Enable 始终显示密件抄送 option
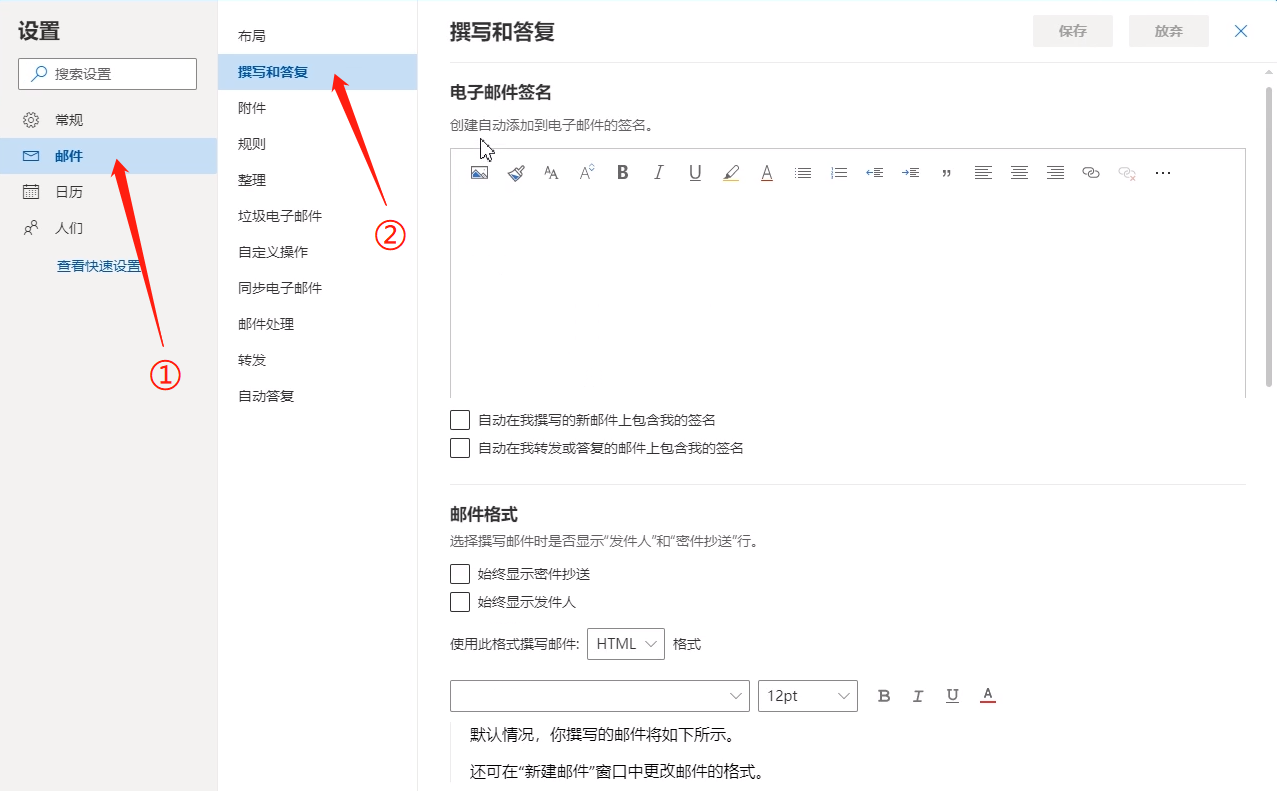Viewport: 1277px width, 791px height. [459, 573]
